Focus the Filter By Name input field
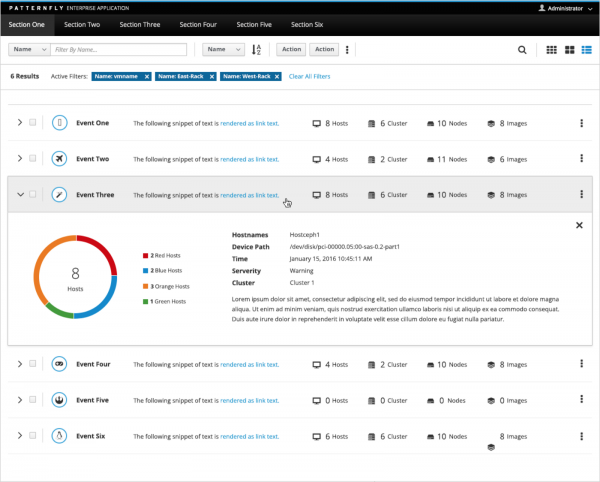Image resolution: width=600 pixels, height=482 pixels. [x=118, y=49]
